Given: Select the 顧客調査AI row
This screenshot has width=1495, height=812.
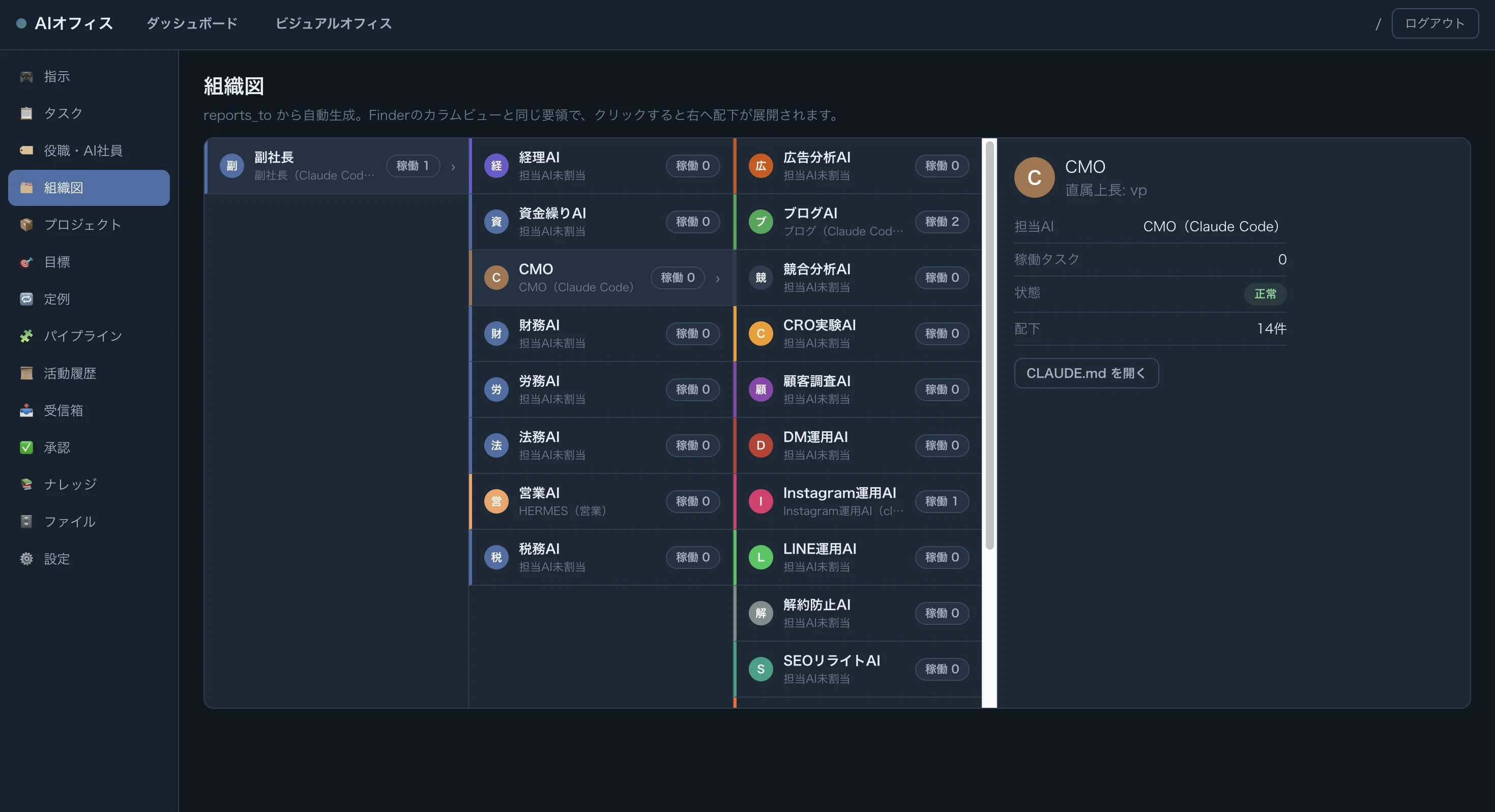Looking at the screenshot, I should pyautogui.click(x=858, y=390).
